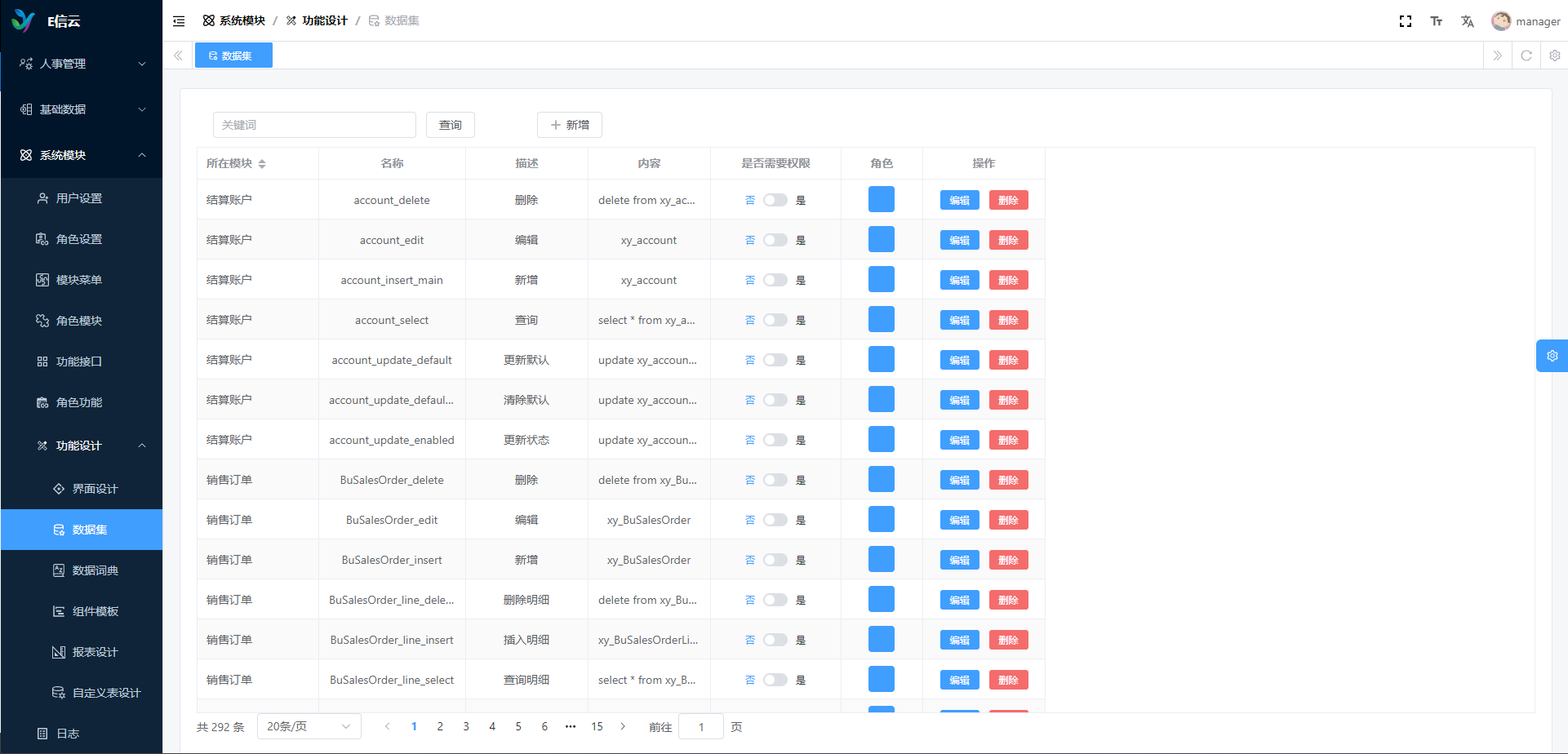Toggle permission switch for account_update_enabled
The width and height of the screenshot is (1568, 754).
(775, 440)
